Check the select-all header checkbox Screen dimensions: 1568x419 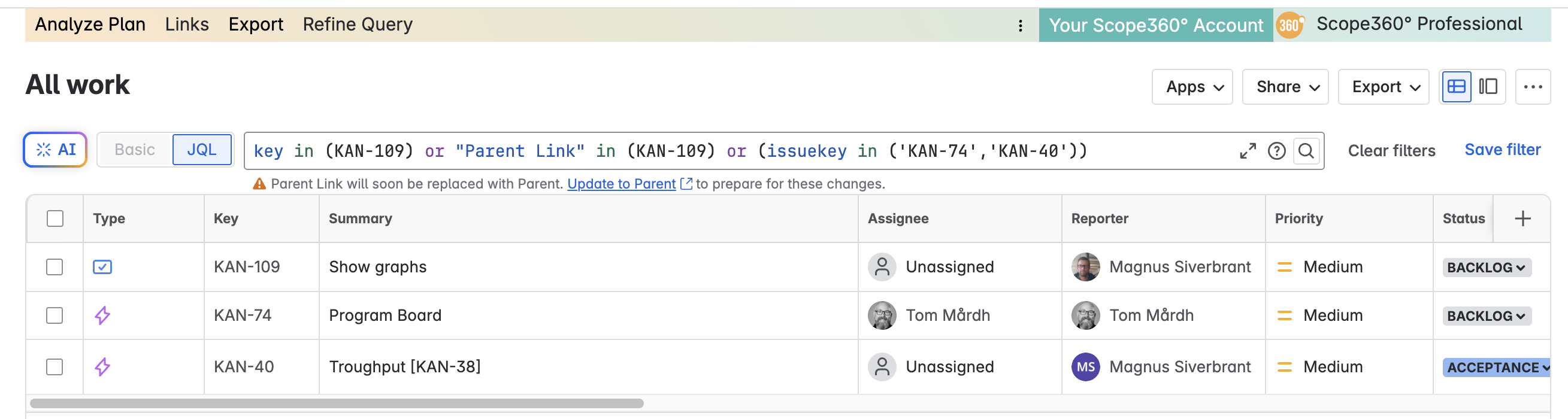coord(55,218)
